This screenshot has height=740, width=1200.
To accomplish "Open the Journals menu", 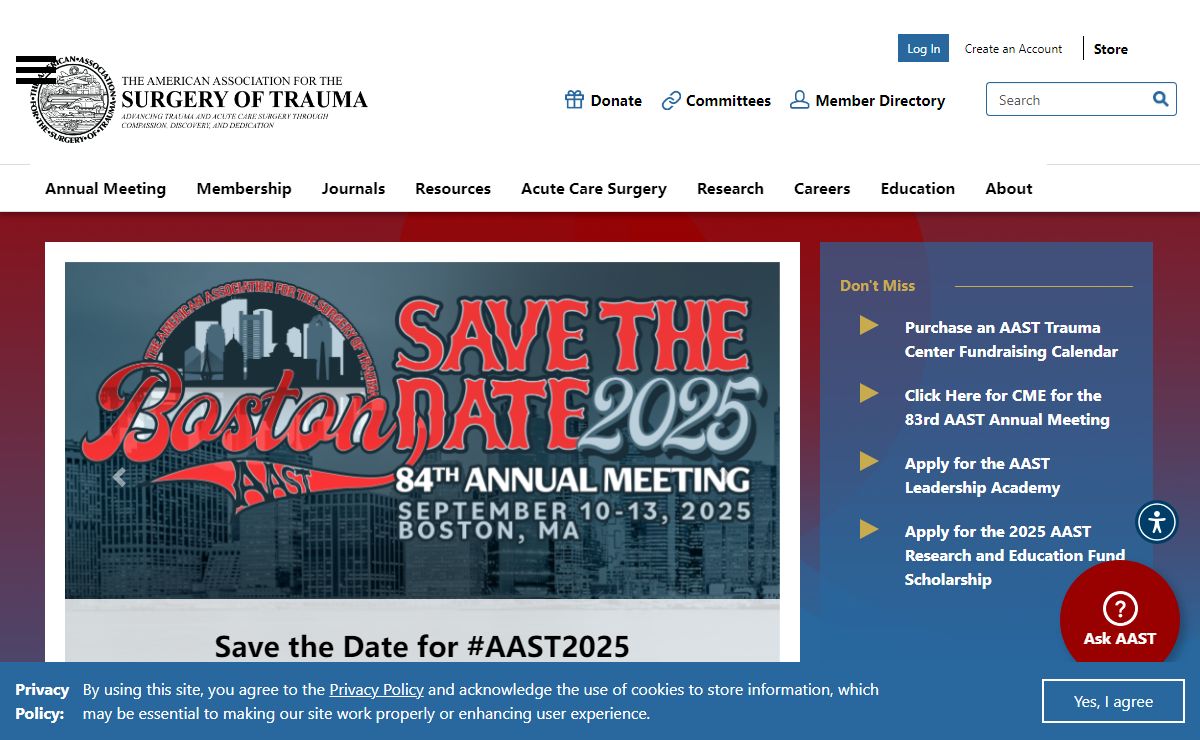I will tap(353, 188).
